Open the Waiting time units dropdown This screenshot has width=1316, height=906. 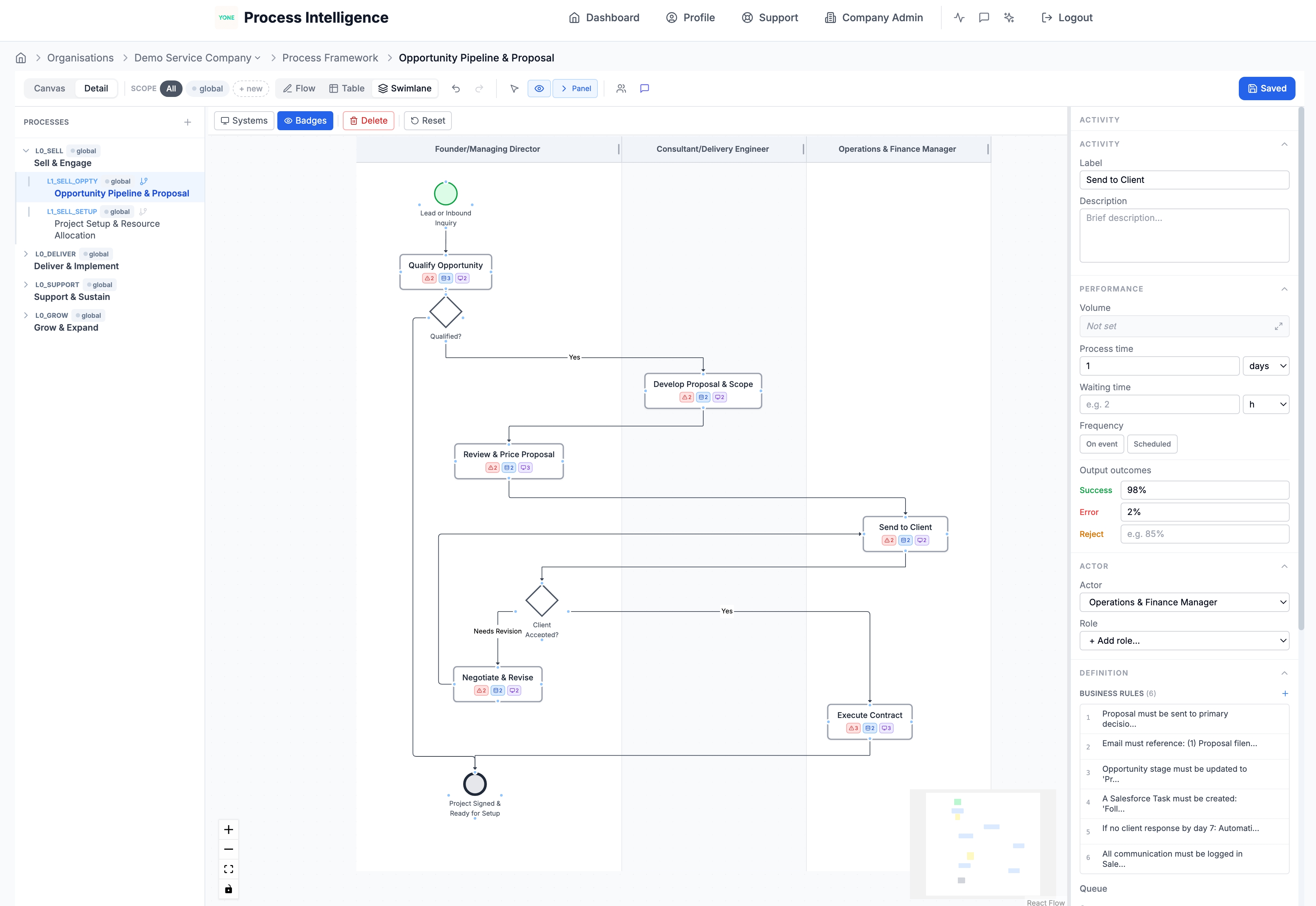1266,404
